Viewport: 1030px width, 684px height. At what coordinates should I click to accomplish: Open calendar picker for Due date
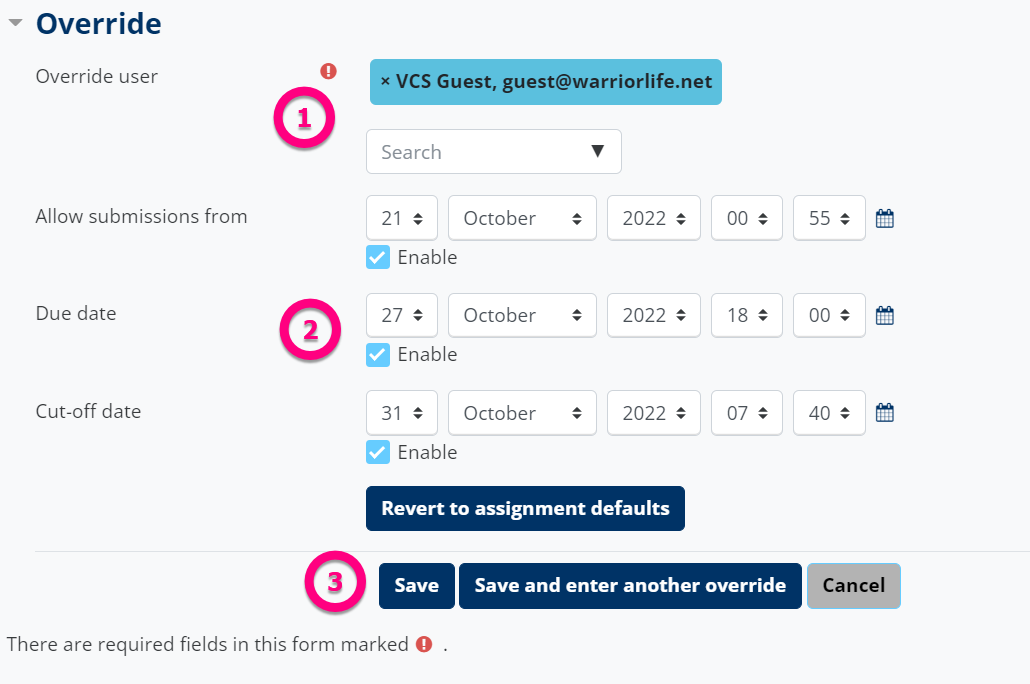click(x=884, y=315)
